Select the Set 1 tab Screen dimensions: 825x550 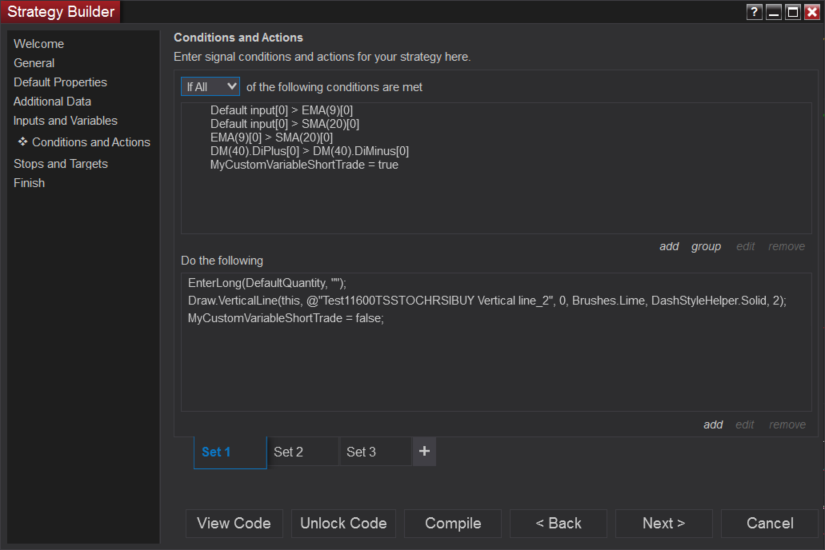pyautogui.click(x=230, y=452)
